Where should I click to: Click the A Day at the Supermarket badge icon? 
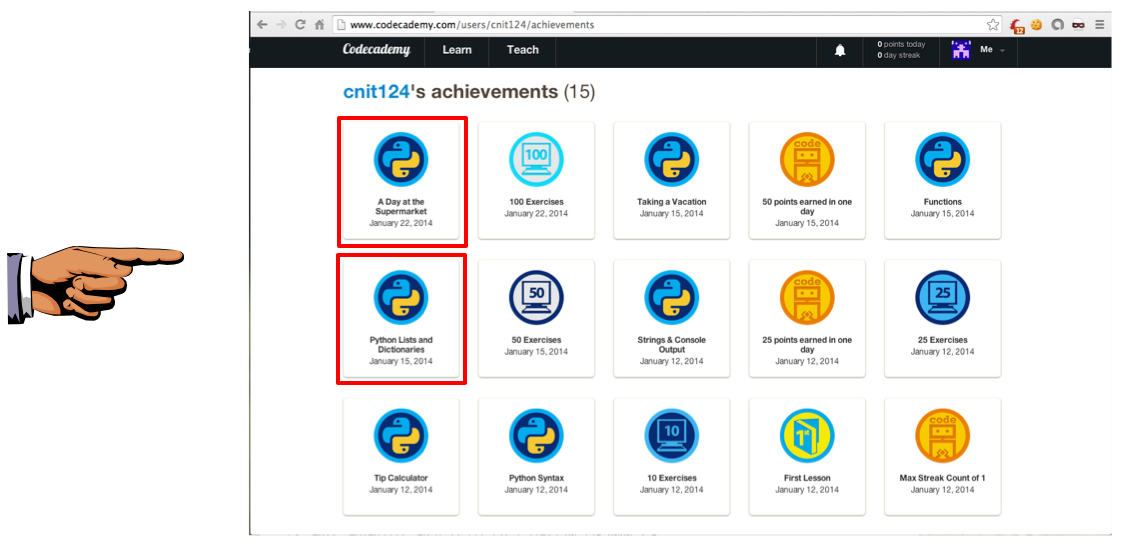point(401,160)
